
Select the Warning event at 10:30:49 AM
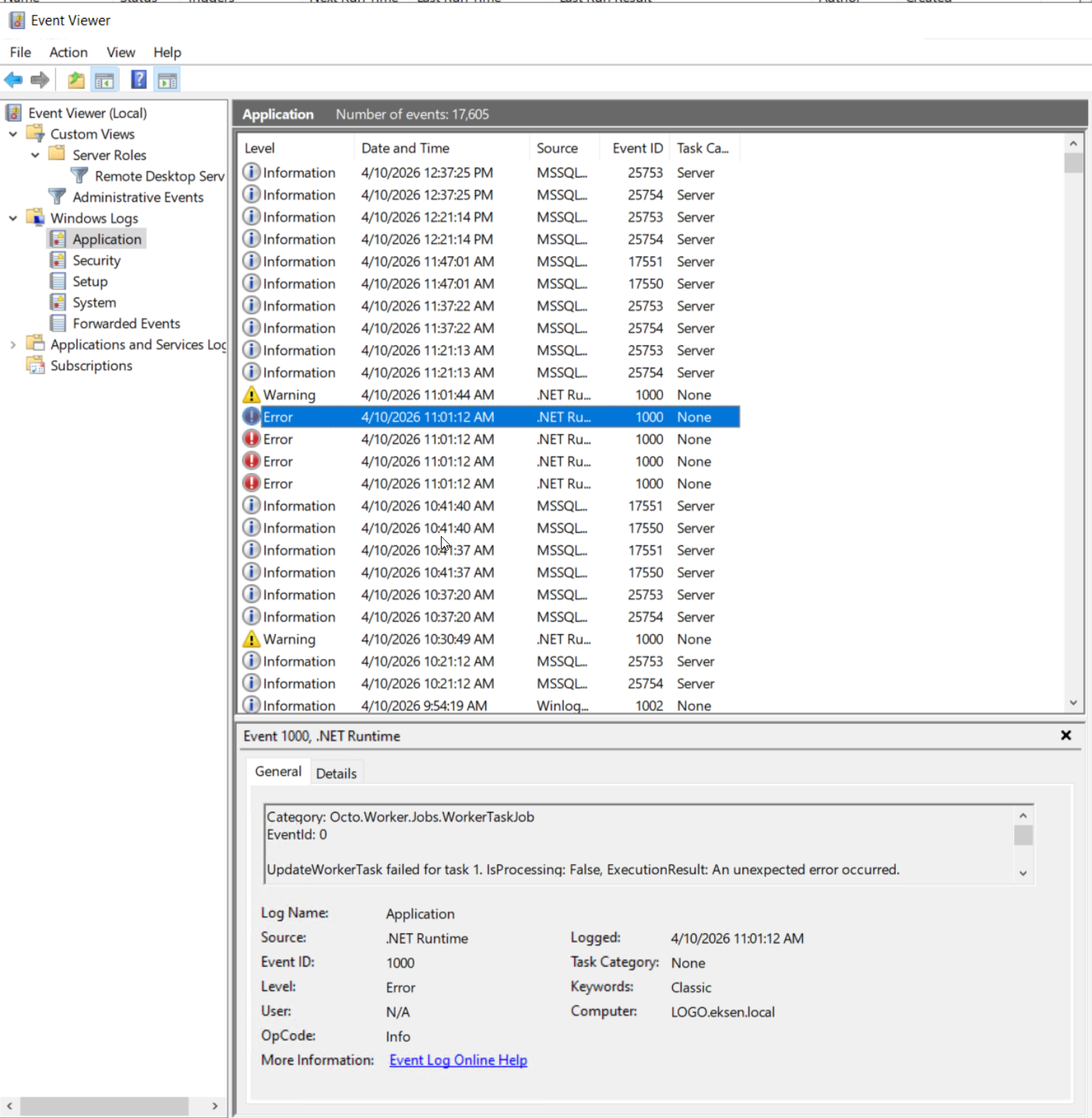point(489,639)
